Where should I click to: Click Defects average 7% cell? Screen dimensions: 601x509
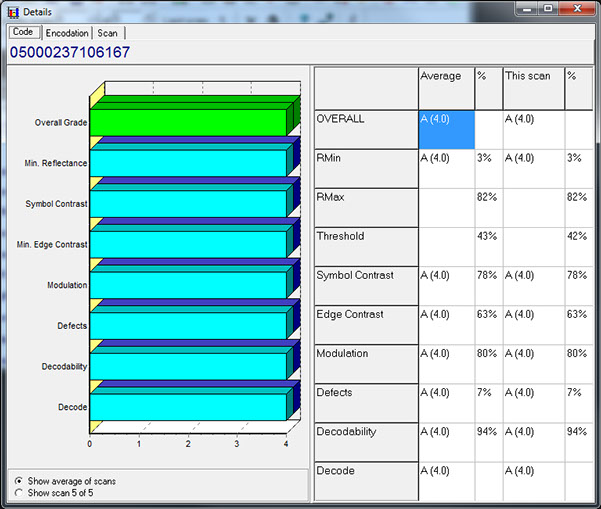[x=489, y=403]
